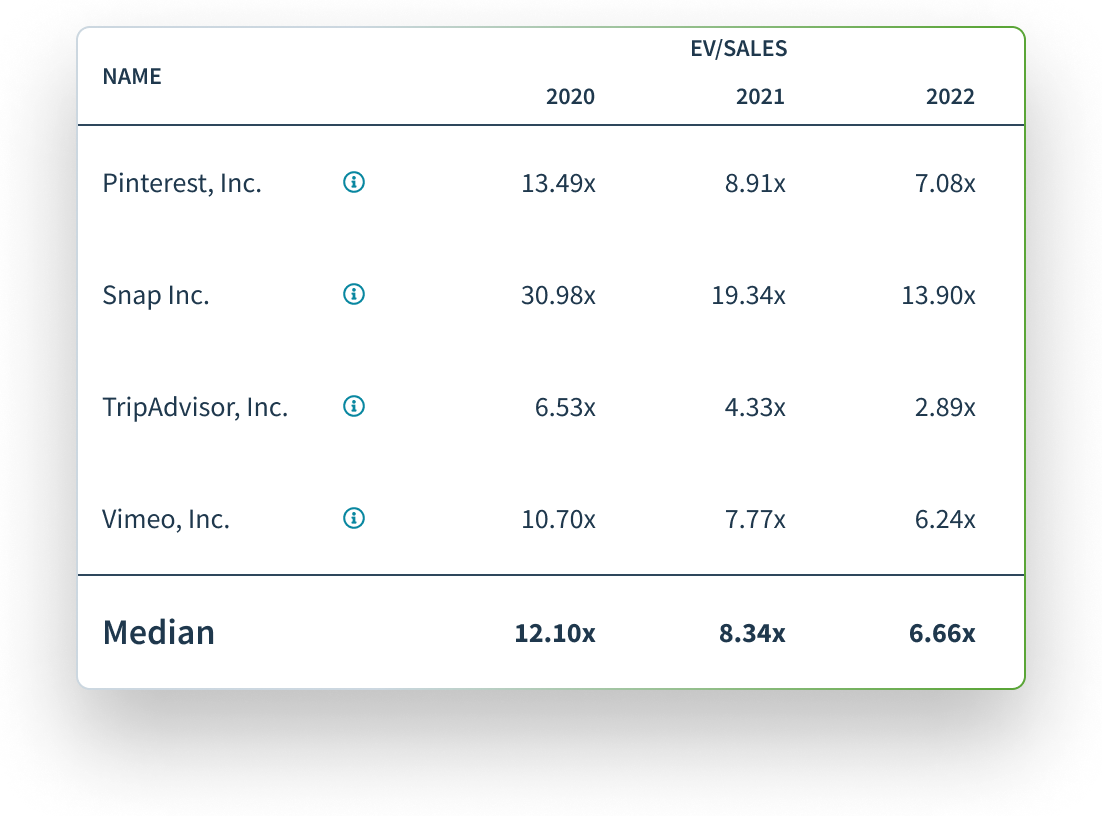This screenshot has width=1102, height=816.
Task: Click the NAME column header
Action: coord(132,77)
